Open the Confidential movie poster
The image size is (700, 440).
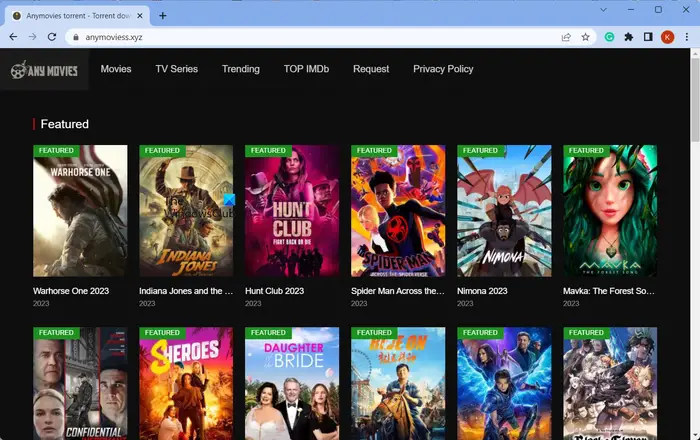(80, 384)
